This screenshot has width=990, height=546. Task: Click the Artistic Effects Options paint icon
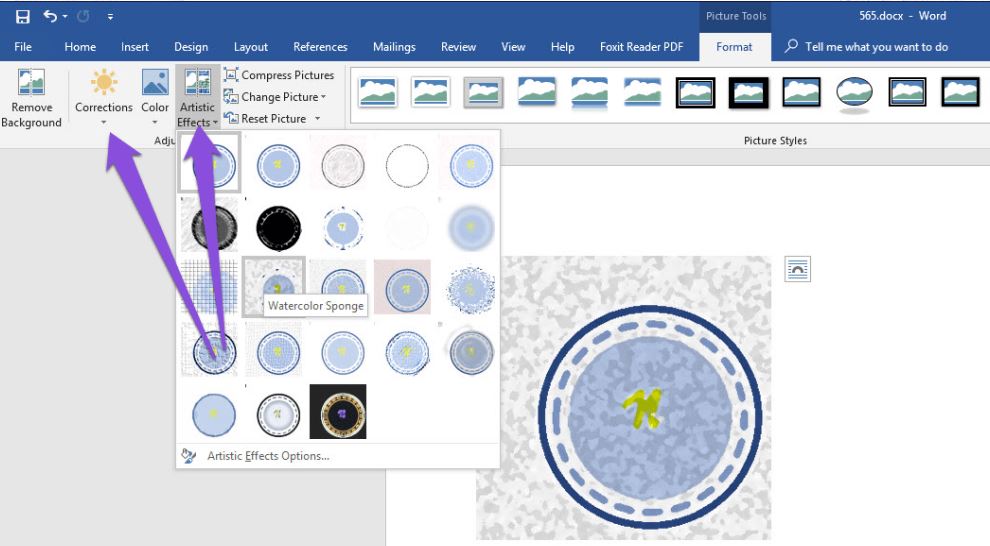coord(188,456)
